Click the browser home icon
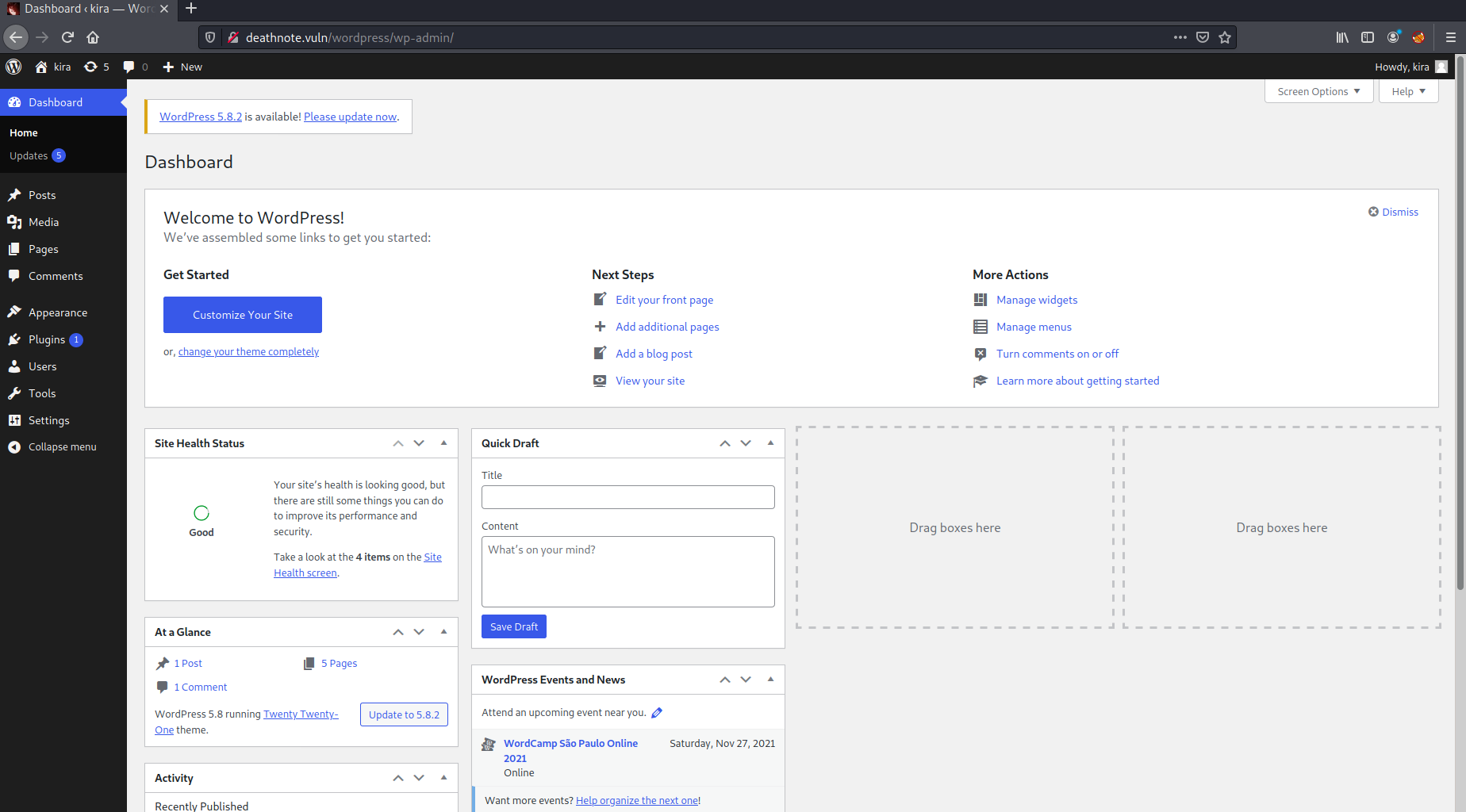 (x=93, y=37)
